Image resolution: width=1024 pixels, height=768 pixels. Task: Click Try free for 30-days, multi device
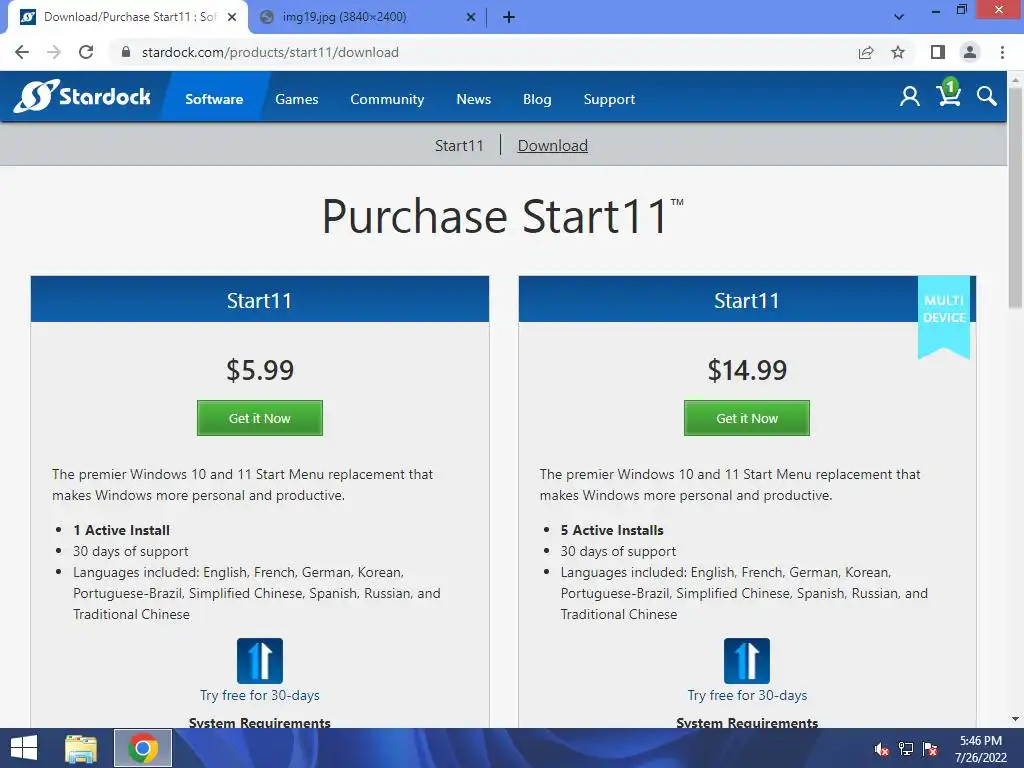tap(747, 696)
